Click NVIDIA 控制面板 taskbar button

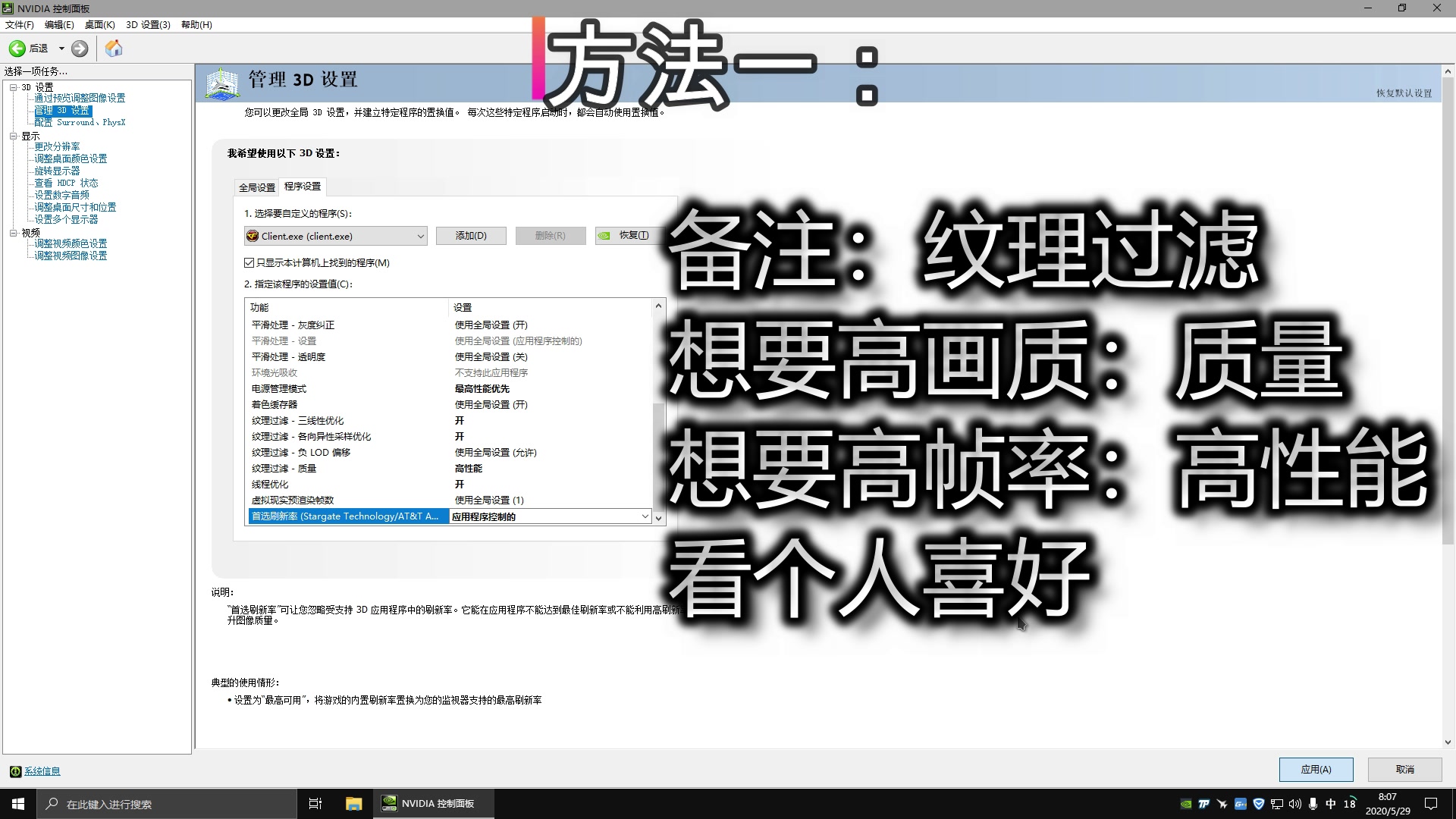(x=434, y=804)
